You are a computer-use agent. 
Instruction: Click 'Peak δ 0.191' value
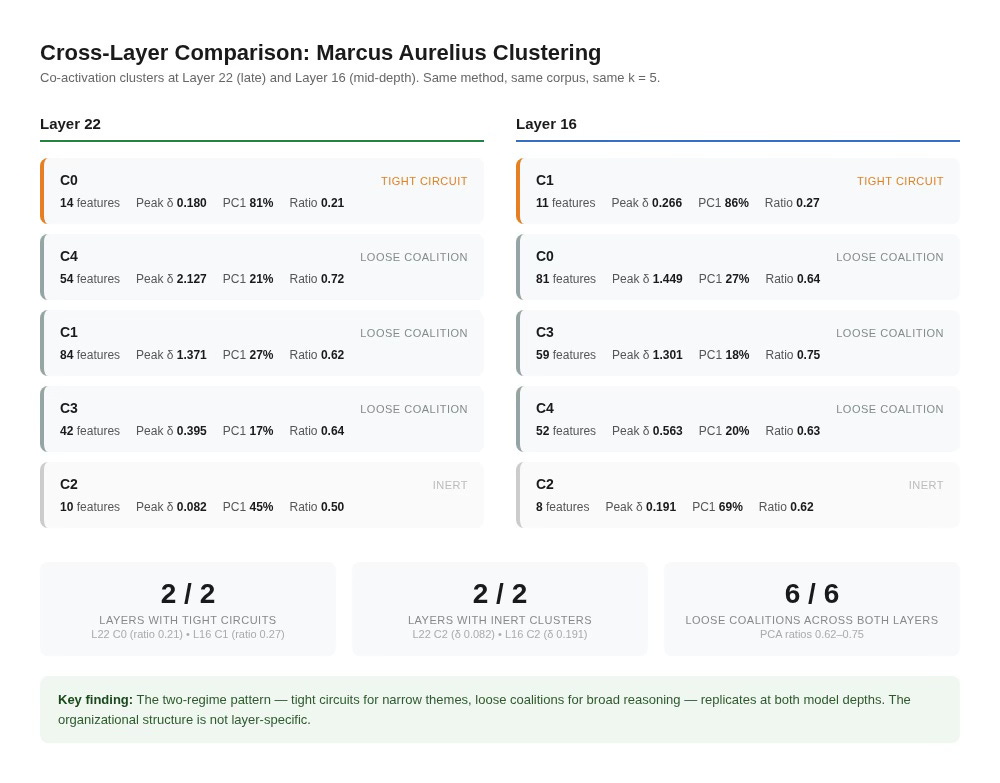[640, 506]
